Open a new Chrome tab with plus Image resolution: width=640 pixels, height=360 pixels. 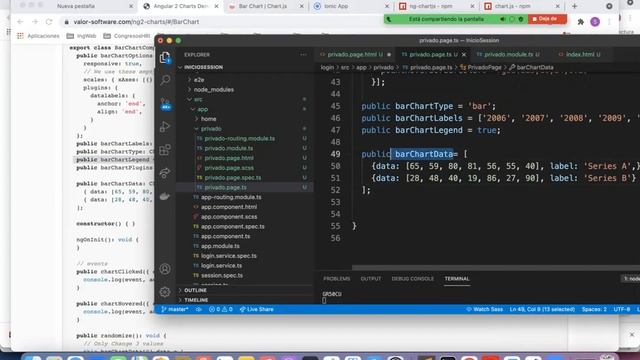(575, 6)
